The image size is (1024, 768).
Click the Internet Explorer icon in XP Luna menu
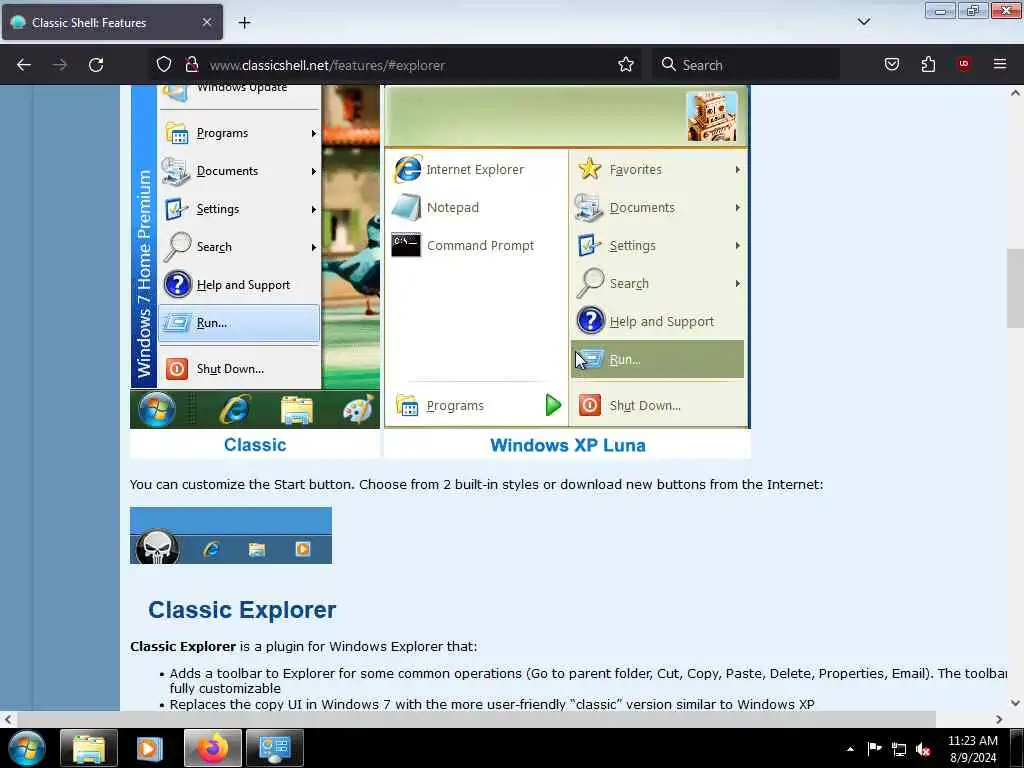(408, 169)
